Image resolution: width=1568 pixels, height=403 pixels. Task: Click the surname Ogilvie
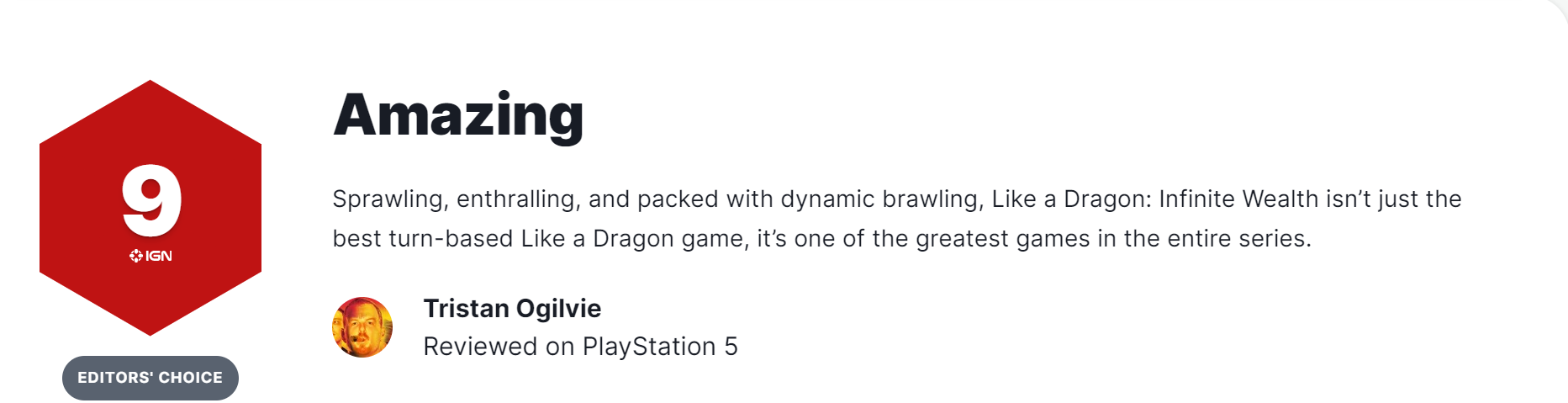(x=559, y=309)
